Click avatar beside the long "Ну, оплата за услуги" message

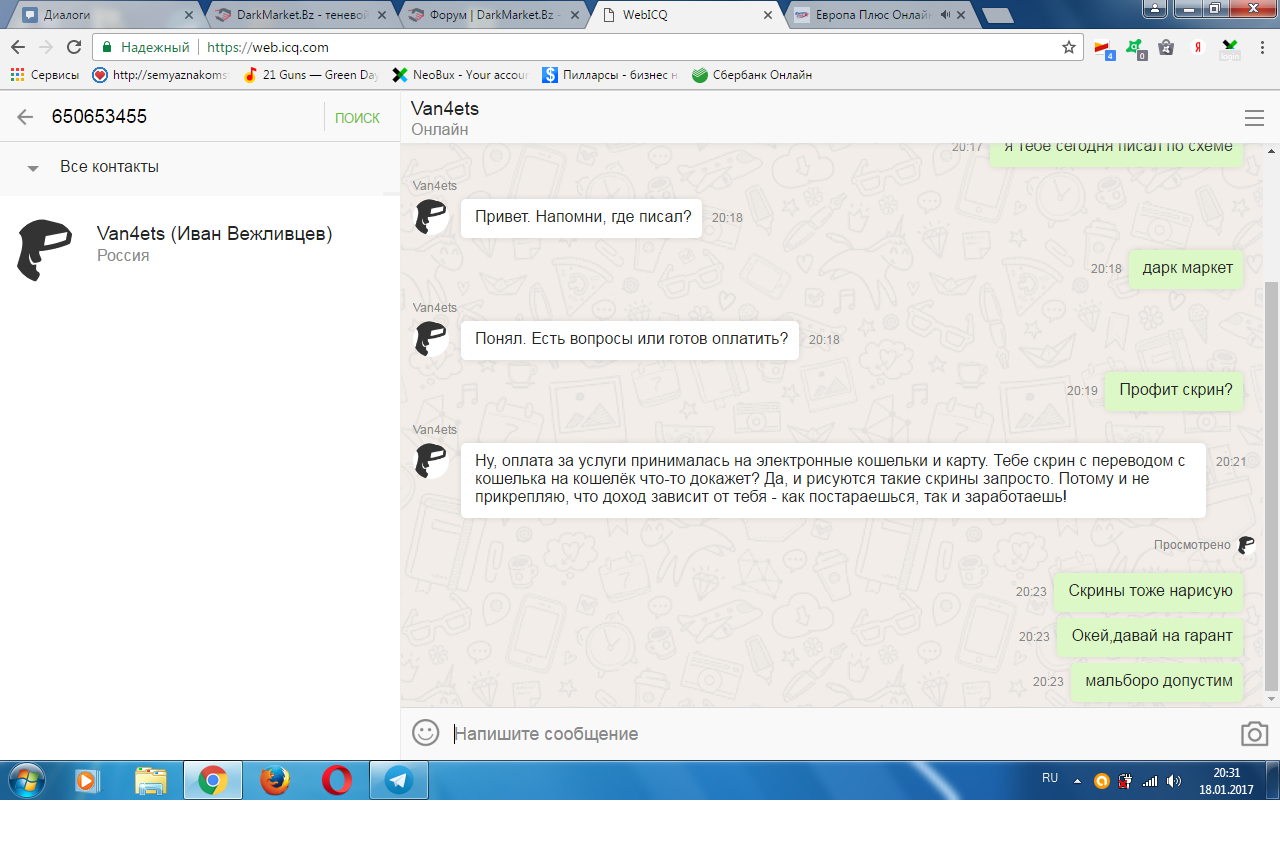pos(432,461)
